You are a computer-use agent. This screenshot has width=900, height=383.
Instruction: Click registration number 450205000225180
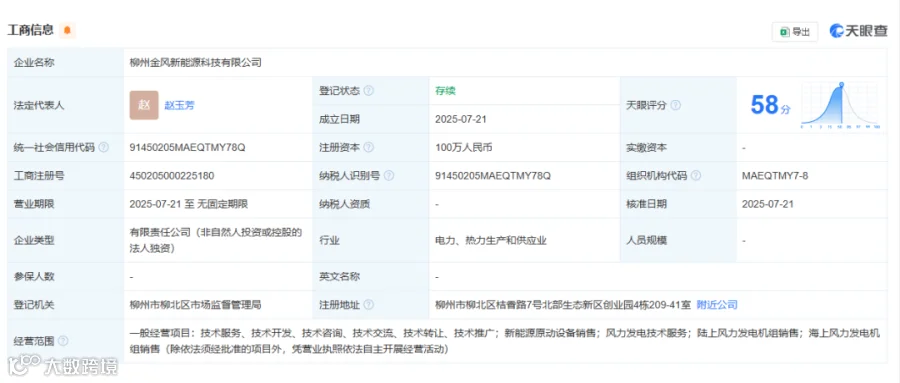(172, 176)
